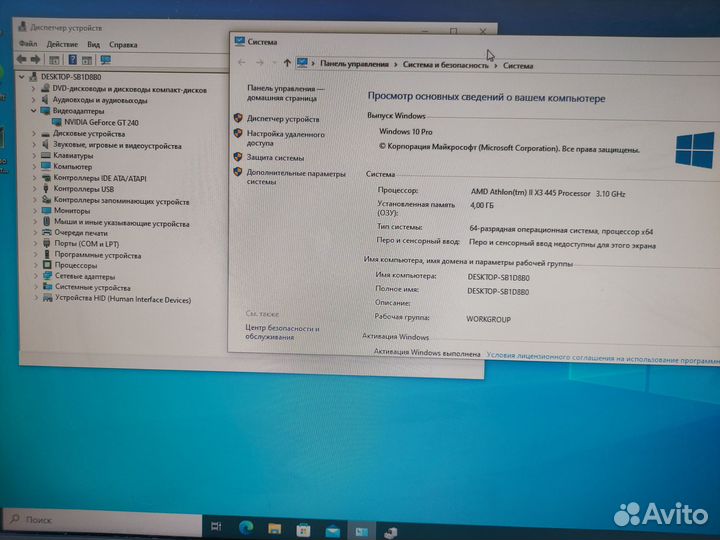Open Центр безопасности и обслуживания link
720x540 pixels.
pyautogui.click(x=282, y=332)
